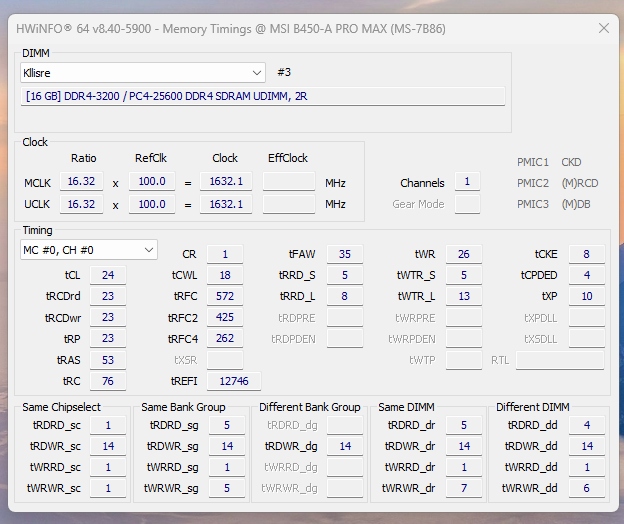The height and width of the screenshot is (524, 624).
Task: Click the tREFI value 12746
Action: click(x=234, y=381)
